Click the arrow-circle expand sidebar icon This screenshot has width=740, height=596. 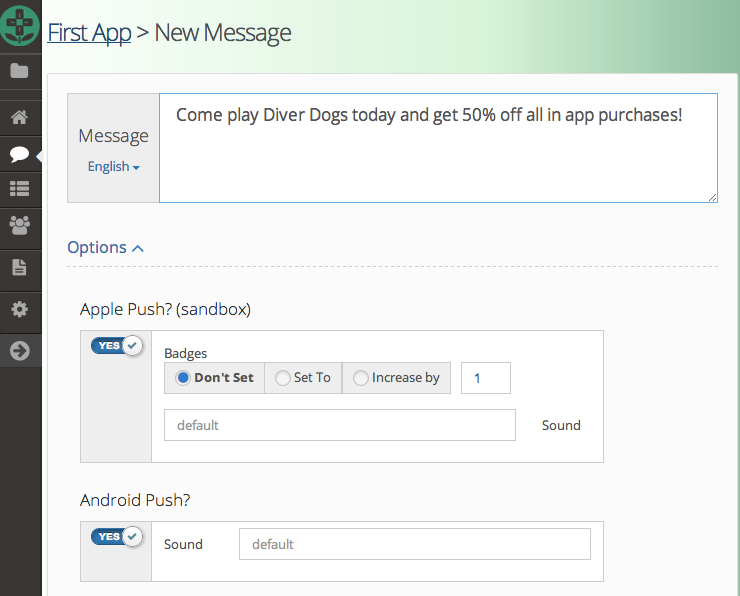coord(19,351)
